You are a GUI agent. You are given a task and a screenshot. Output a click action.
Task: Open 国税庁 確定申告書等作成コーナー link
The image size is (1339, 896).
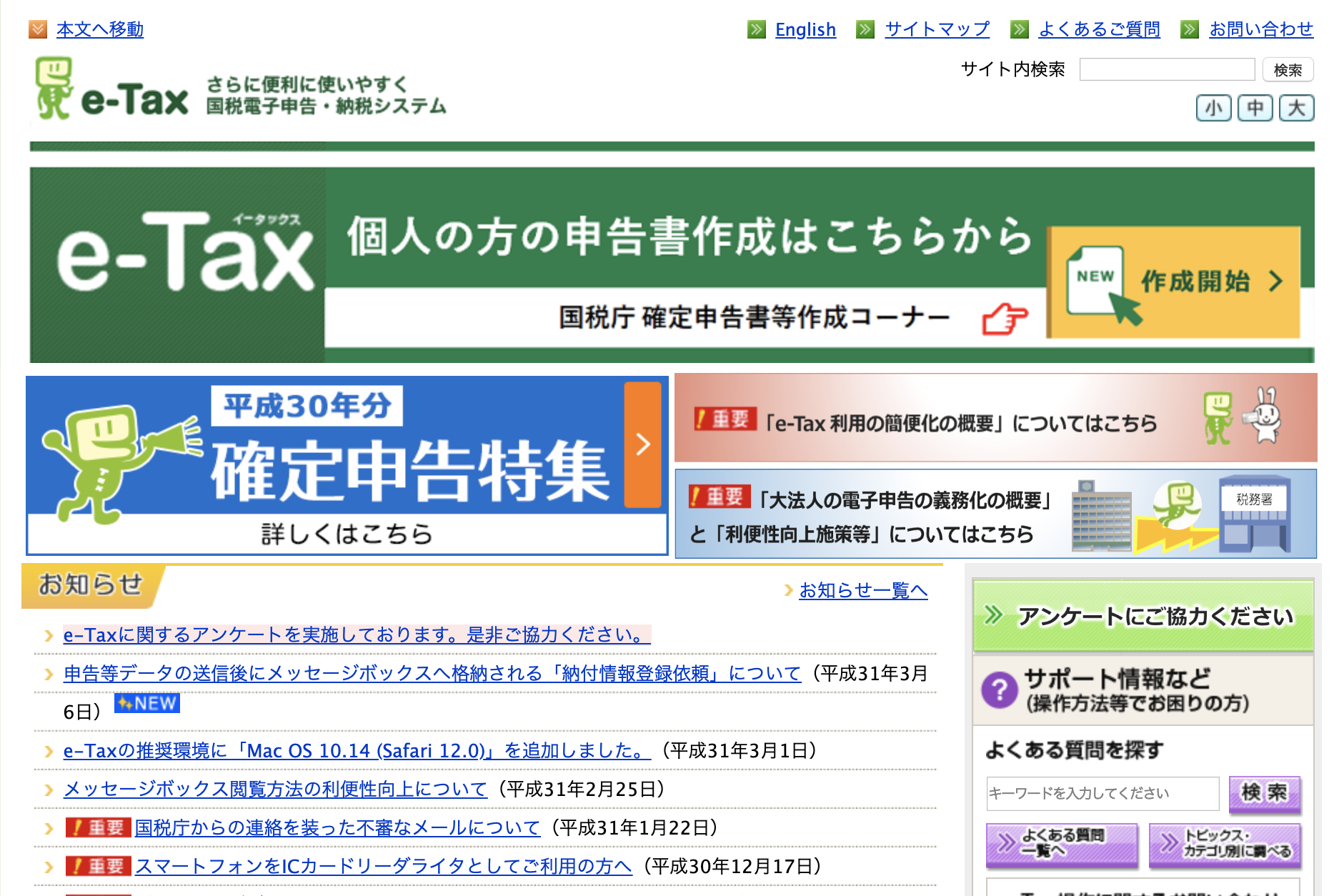tap(754, 317)
